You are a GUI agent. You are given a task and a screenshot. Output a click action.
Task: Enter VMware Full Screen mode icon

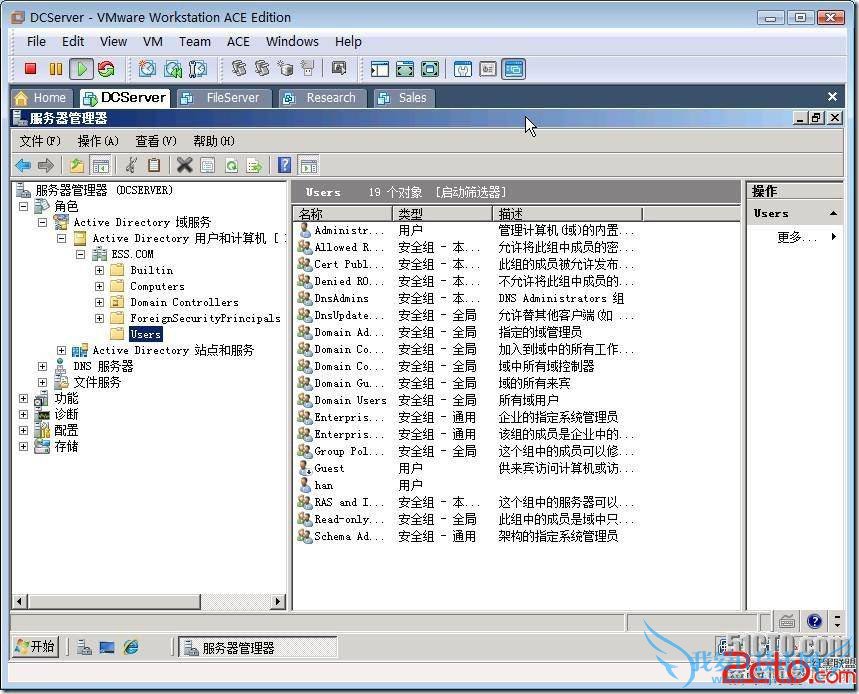pos(430,69)
